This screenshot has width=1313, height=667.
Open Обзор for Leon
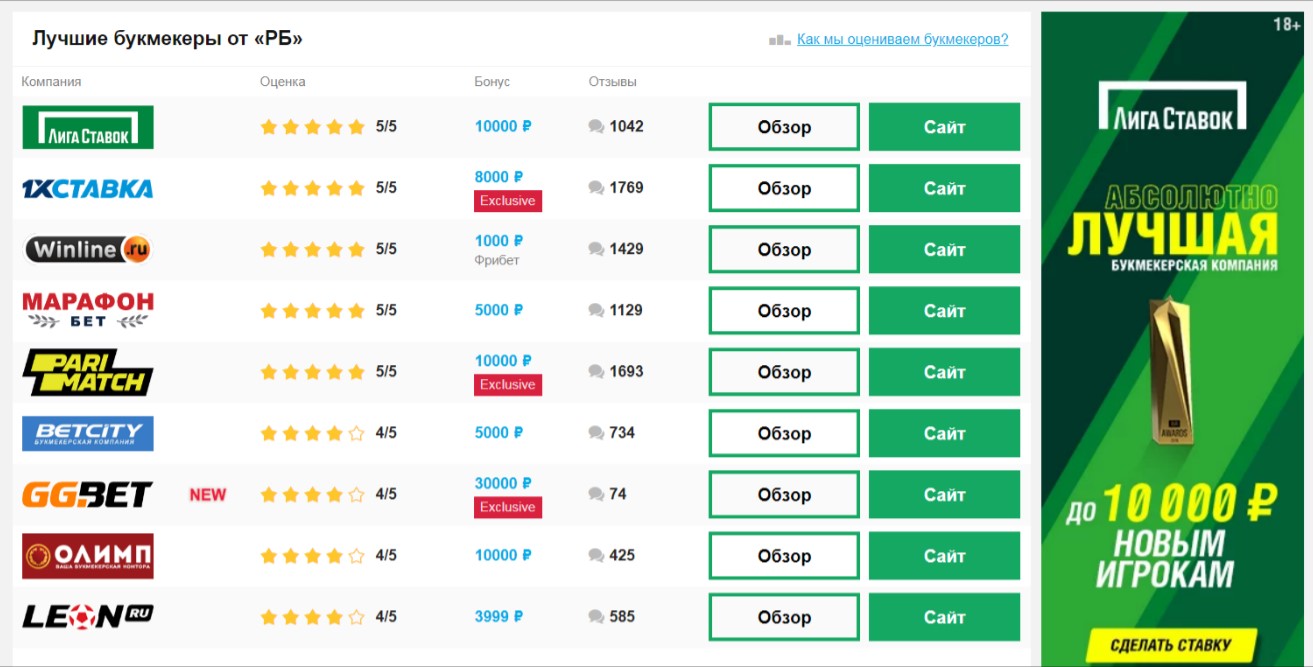tap(784, 617)
